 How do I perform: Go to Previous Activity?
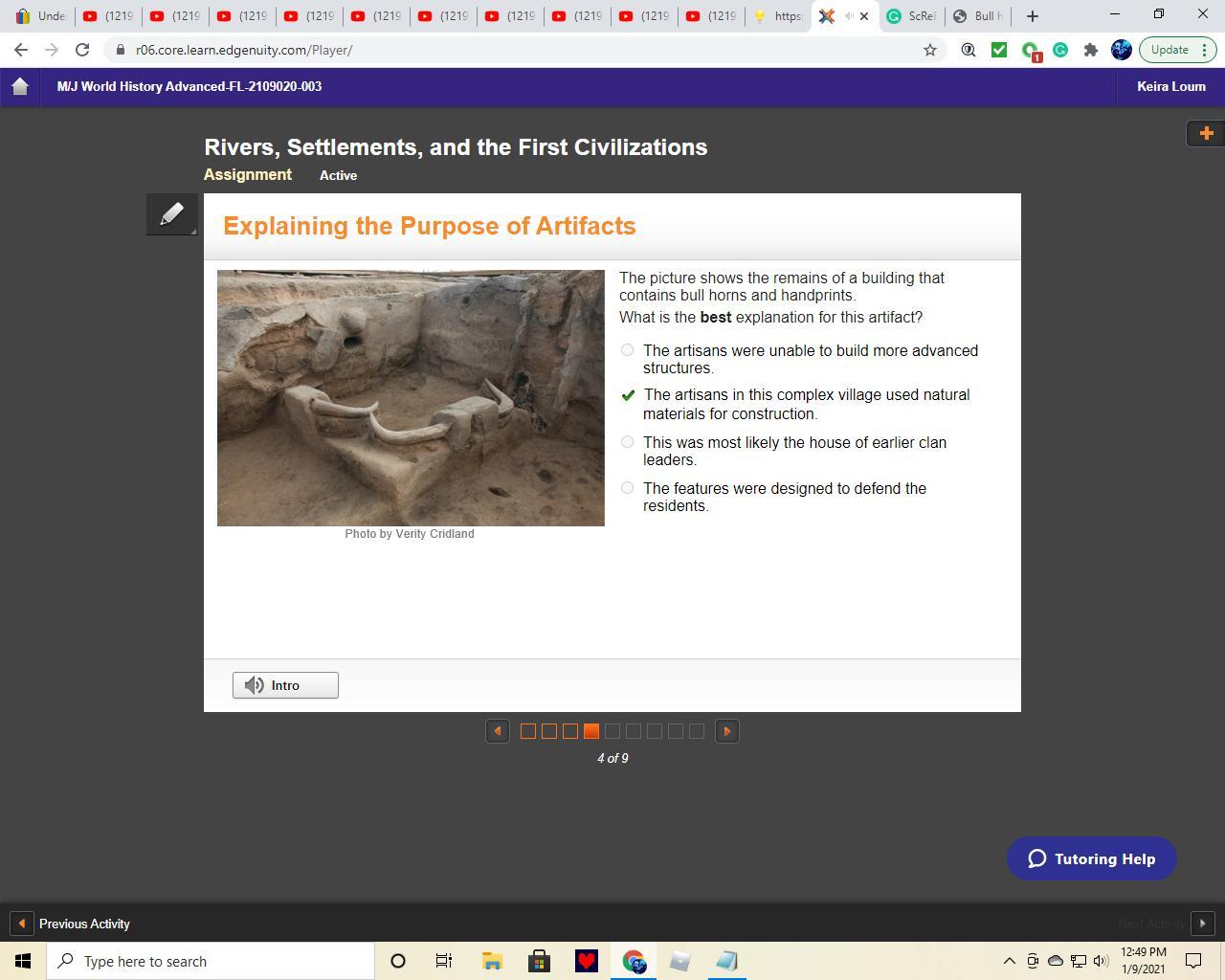[72, 924]
